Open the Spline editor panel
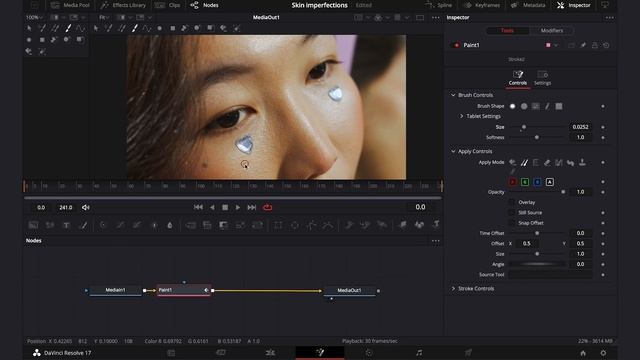 click(439, 5)
